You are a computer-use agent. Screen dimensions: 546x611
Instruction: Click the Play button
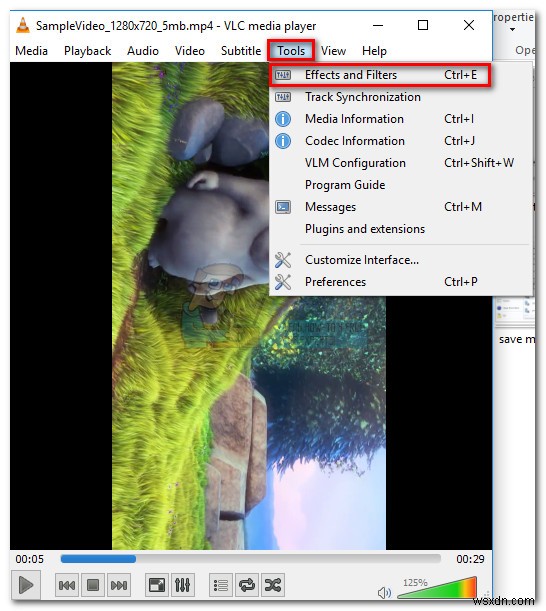[x=26, y=585]
